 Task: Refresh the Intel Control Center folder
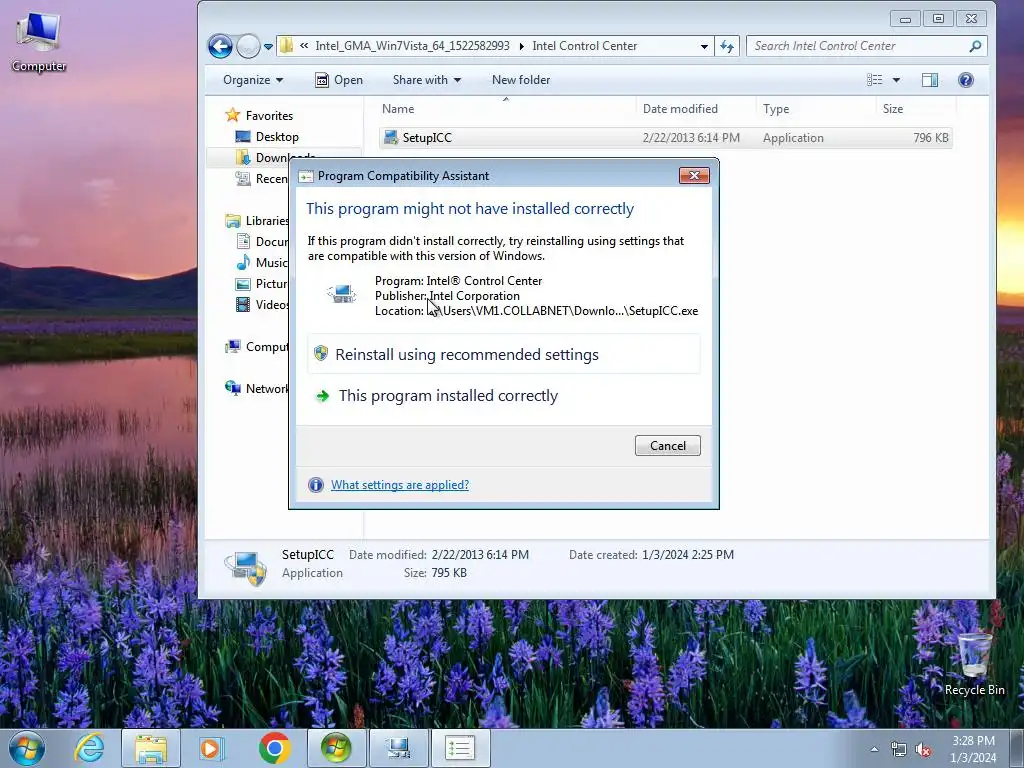click(727, 46)
